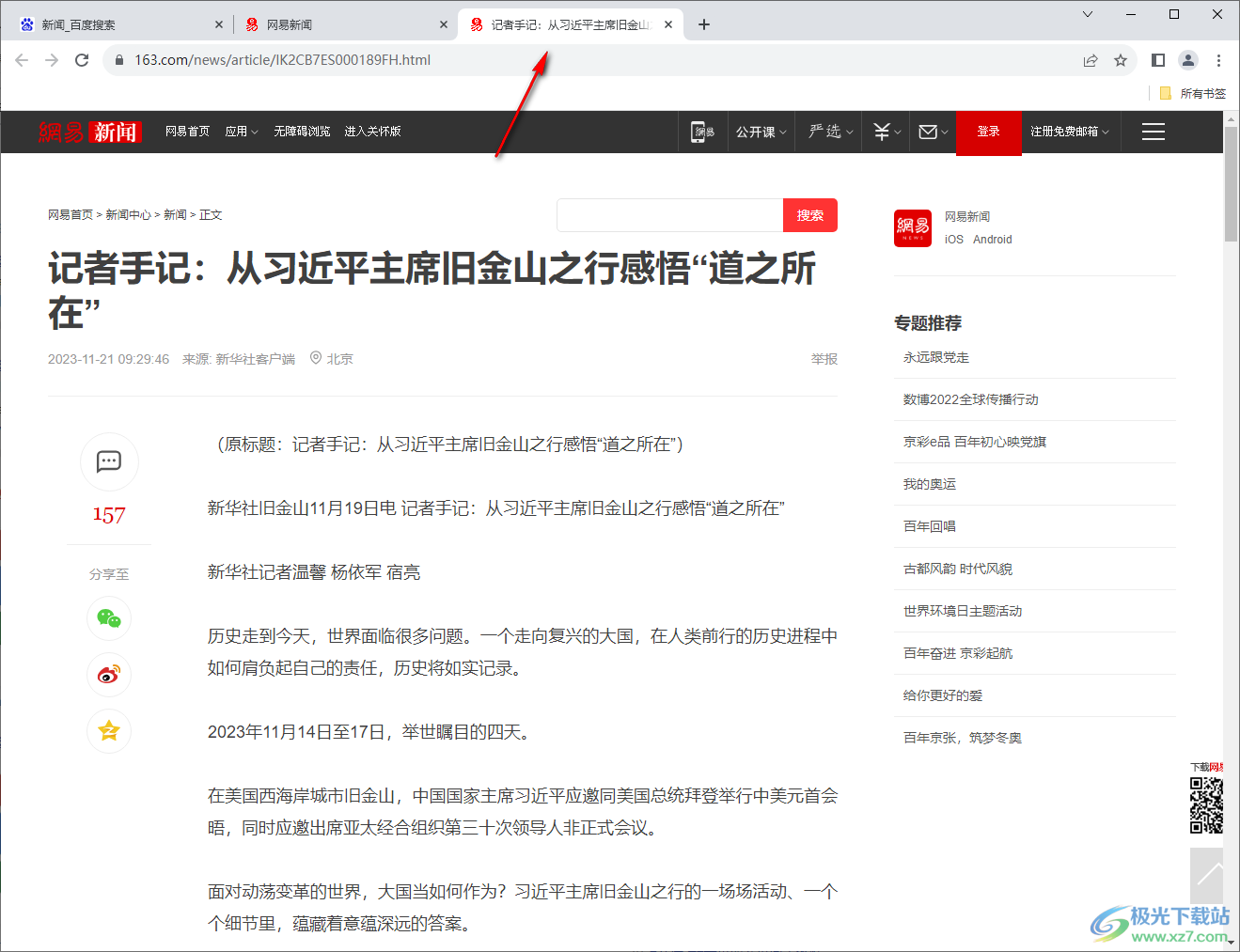Reload the page with refresh icon
Screen dimensions: 1240x952
[82, 60]
